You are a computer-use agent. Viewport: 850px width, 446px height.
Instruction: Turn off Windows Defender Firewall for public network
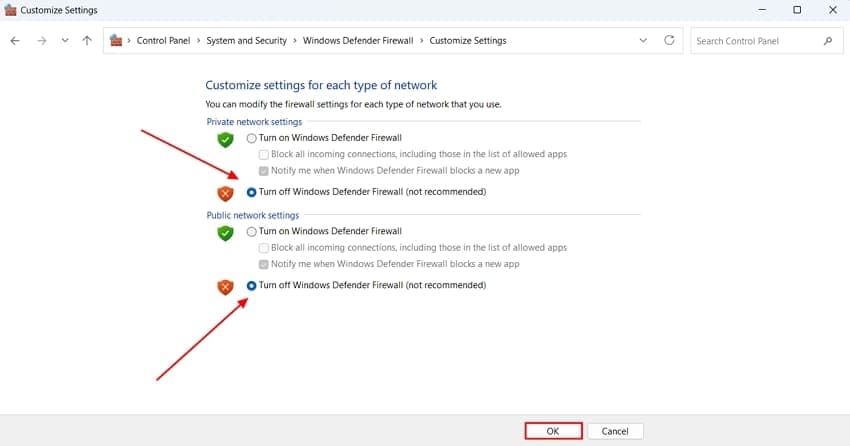251,286
